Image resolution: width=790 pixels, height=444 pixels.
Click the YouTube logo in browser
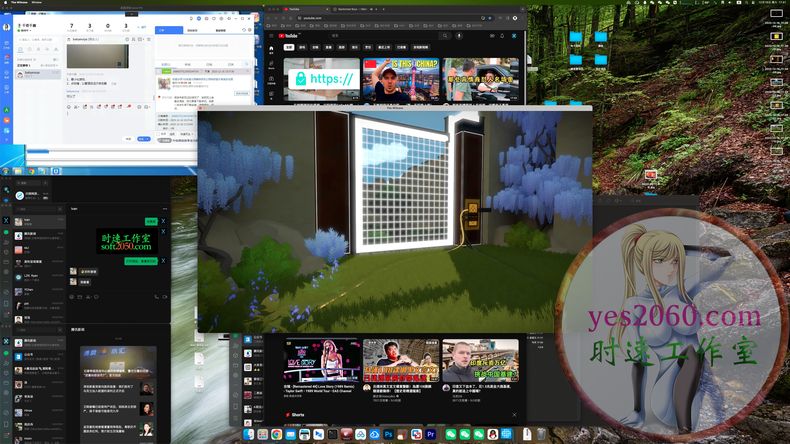[289, 36]
